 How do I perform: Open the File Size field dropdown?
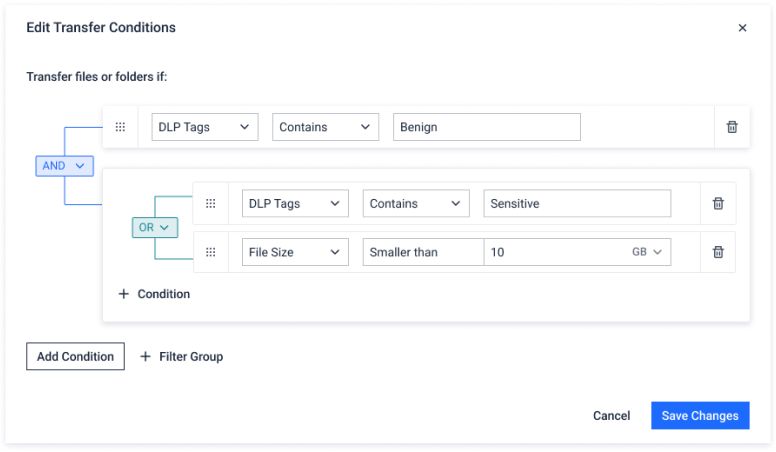coord(295,252)
